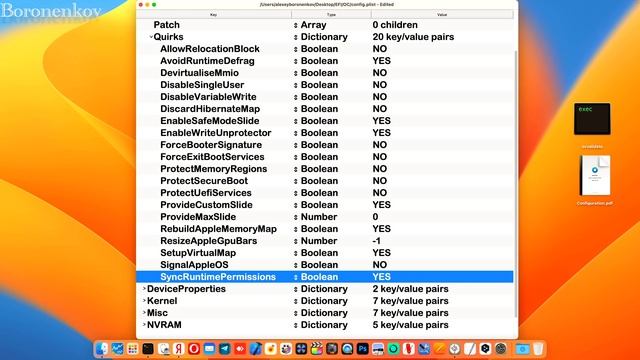This screenshot has height=360, width=640.
Task: Toggle EnableSafeModeSlide YES value
Action: click(381, 121)
